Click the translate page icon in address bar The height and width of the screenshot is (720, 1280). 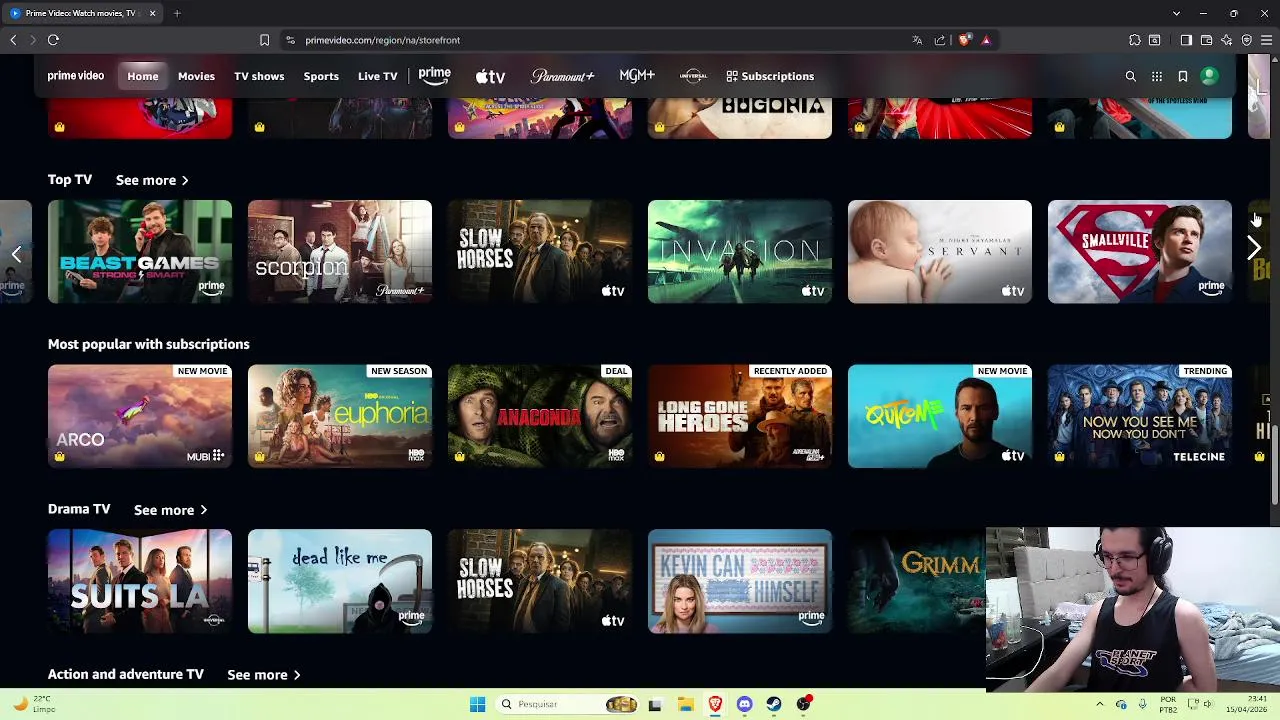coord(917,40)
